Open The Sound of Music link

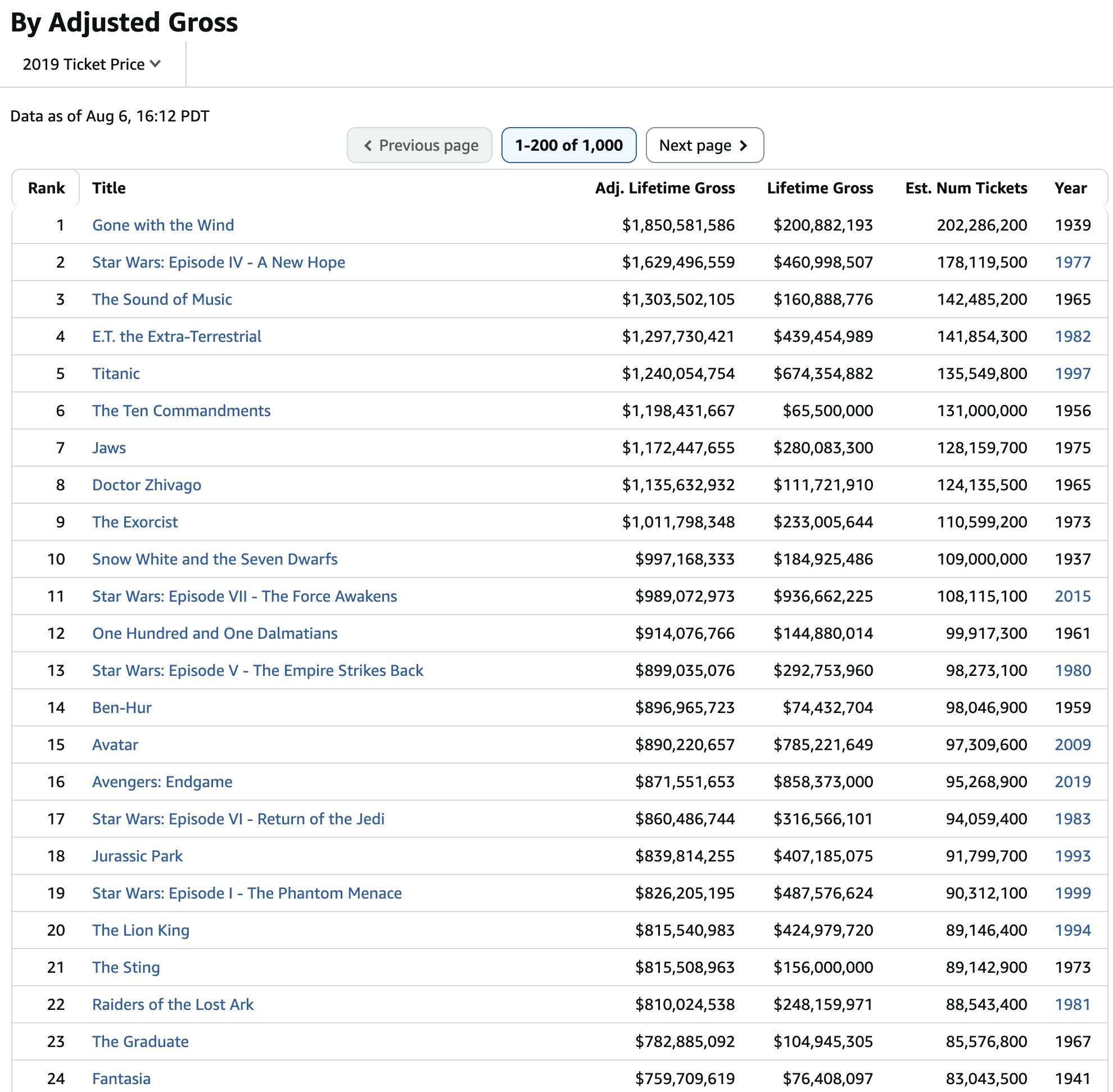coord(162,299)
